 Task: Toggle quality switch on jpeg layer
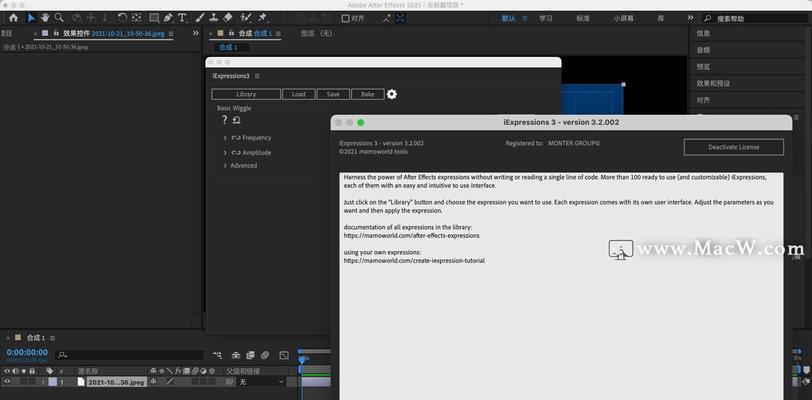[170, 381]
